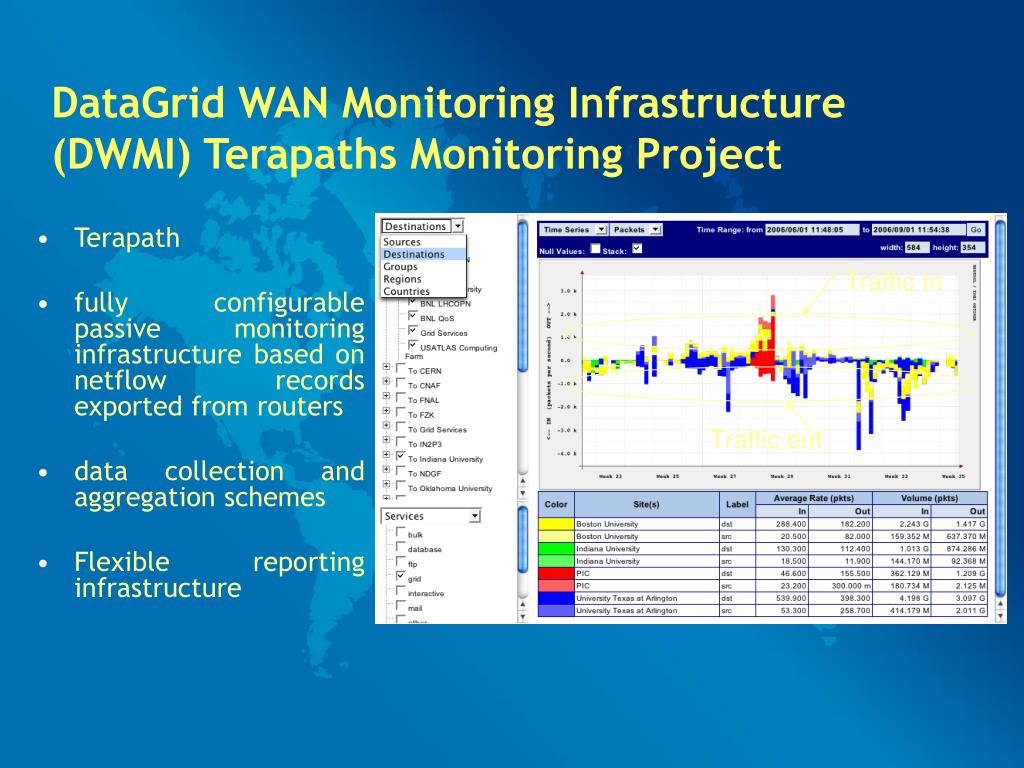Click the main panel vertical scrollbar thumb

[x=1000, y=409]
